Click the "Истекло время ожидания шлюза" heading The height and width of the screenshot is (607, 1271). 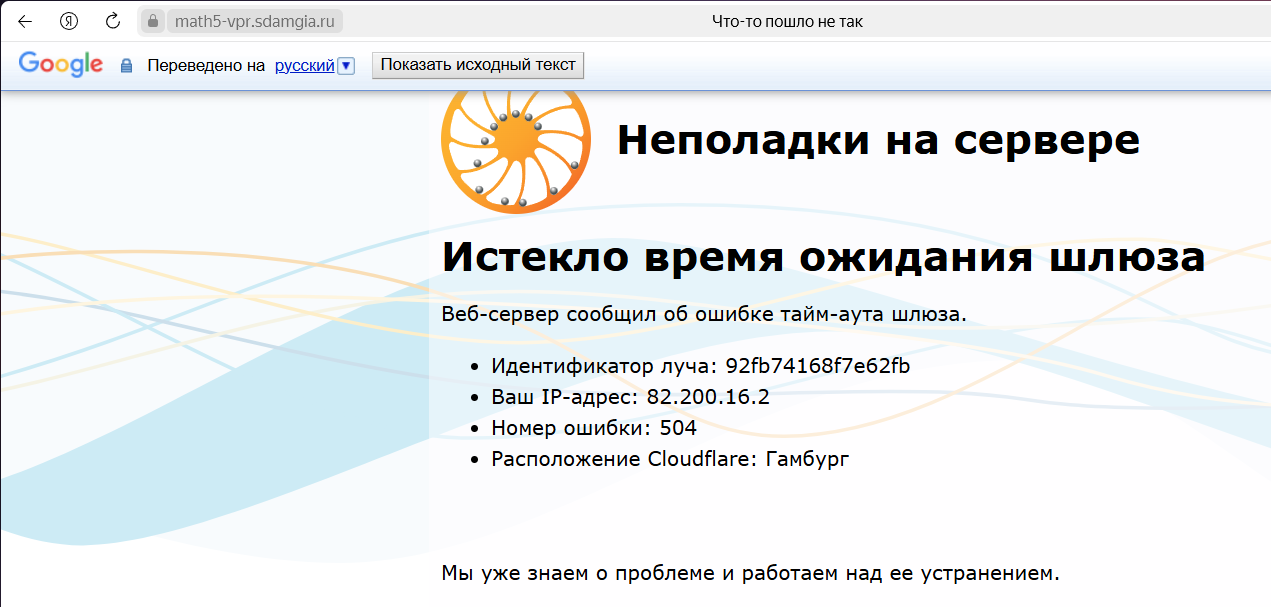click(823, 257)
